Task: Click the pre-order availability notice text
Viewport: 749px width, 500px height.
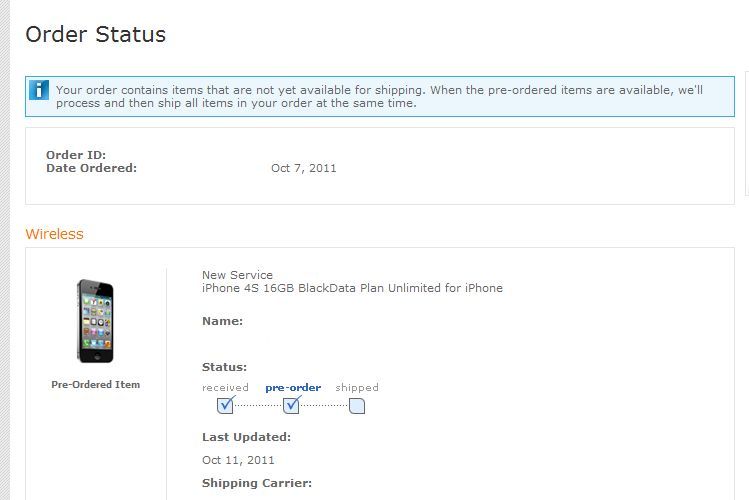Action: tap(379, 96)
